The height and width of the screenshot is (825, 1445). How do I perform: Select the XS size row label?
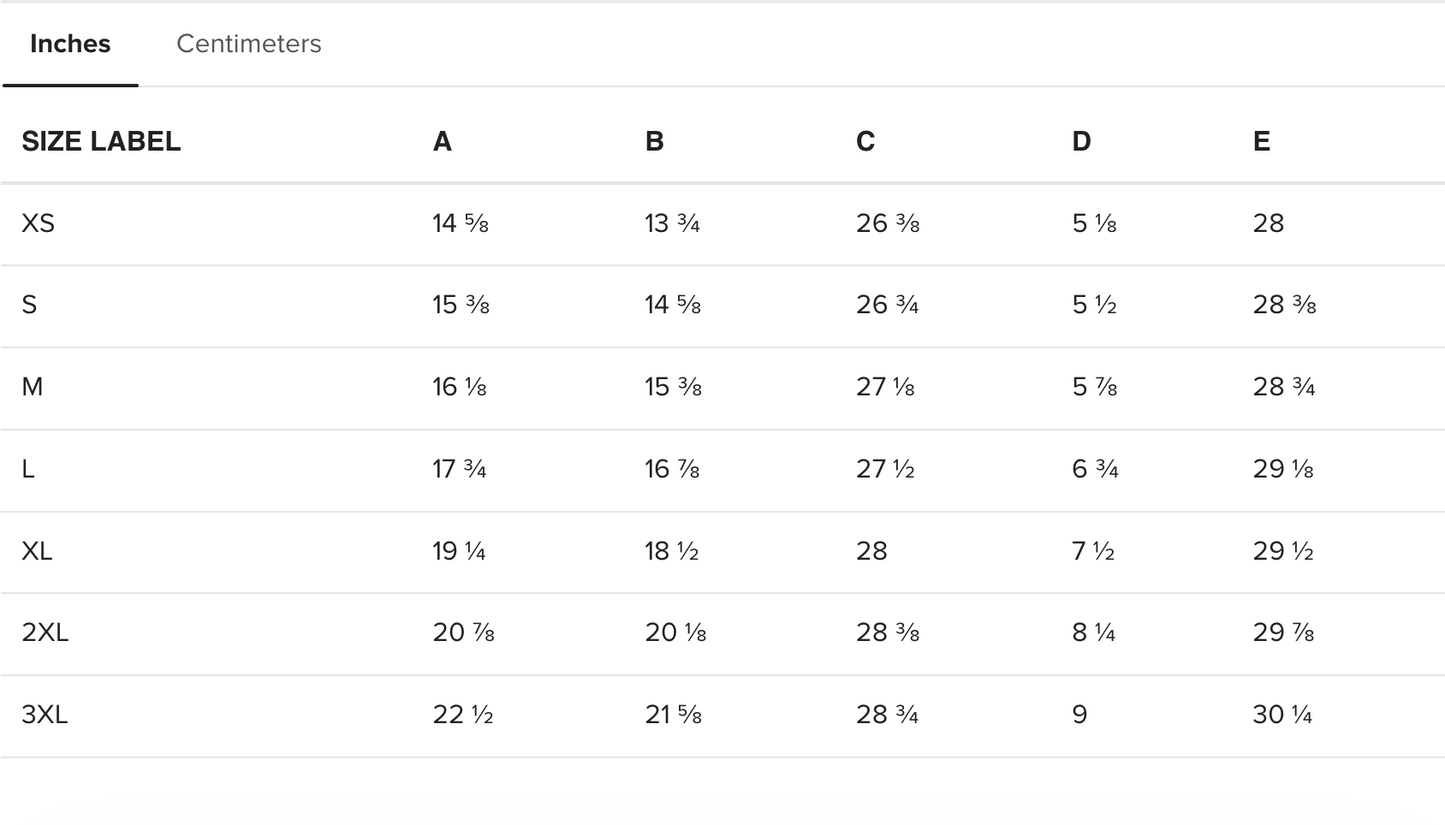38,224
